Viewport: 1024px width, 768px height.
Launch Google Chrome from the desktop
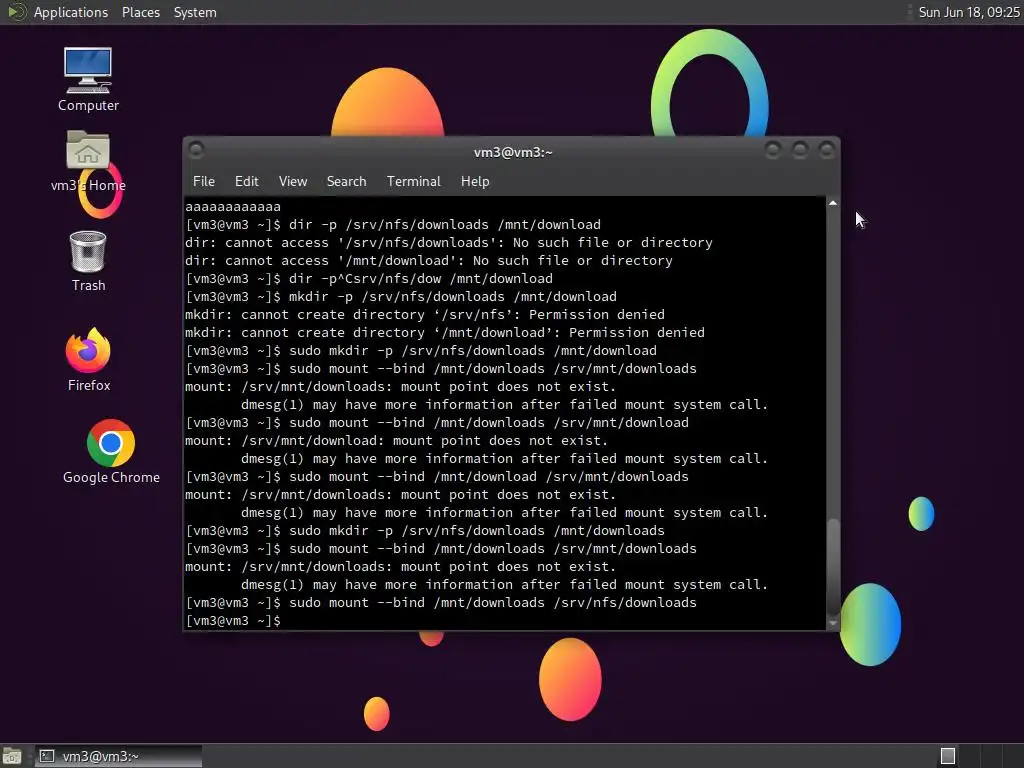pos(111,452)
